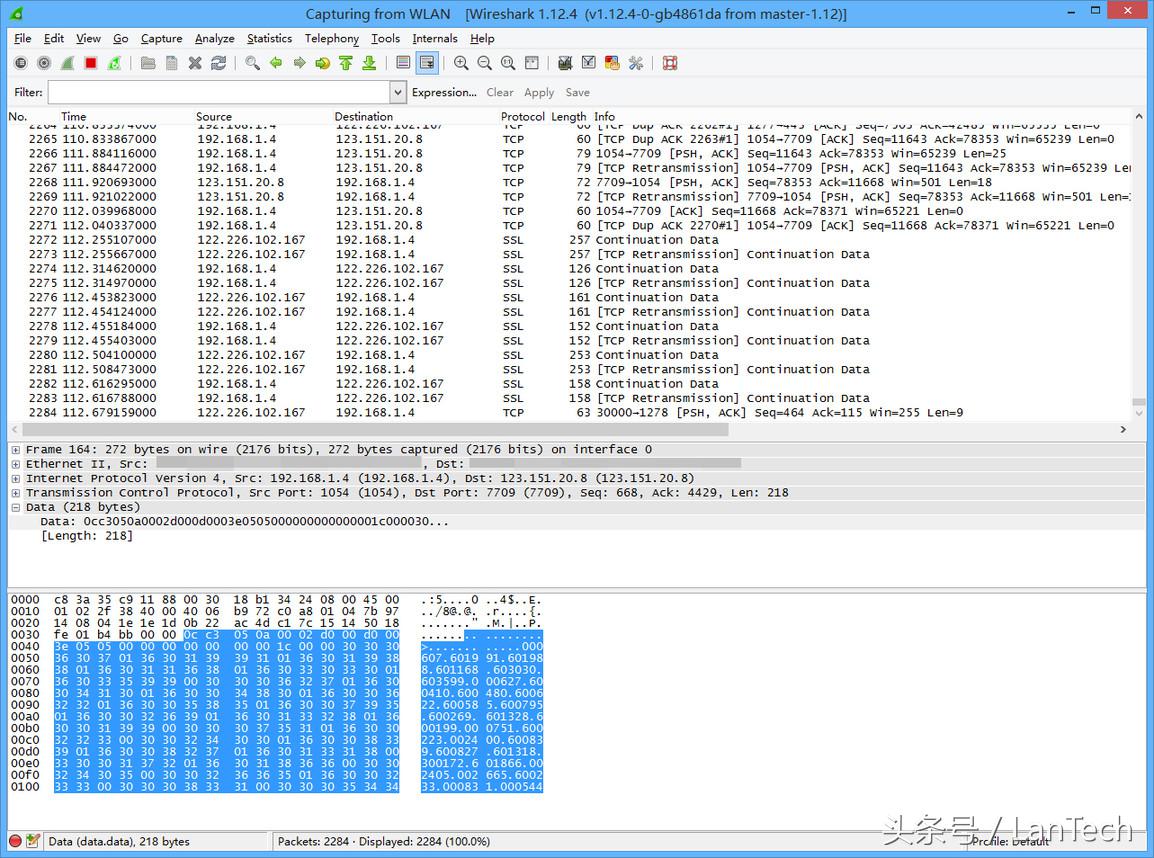The height and width of the screenshot is (858, 1154).
Task: Open preferences via wrench toolbar icon
Action: pos(636,63)
